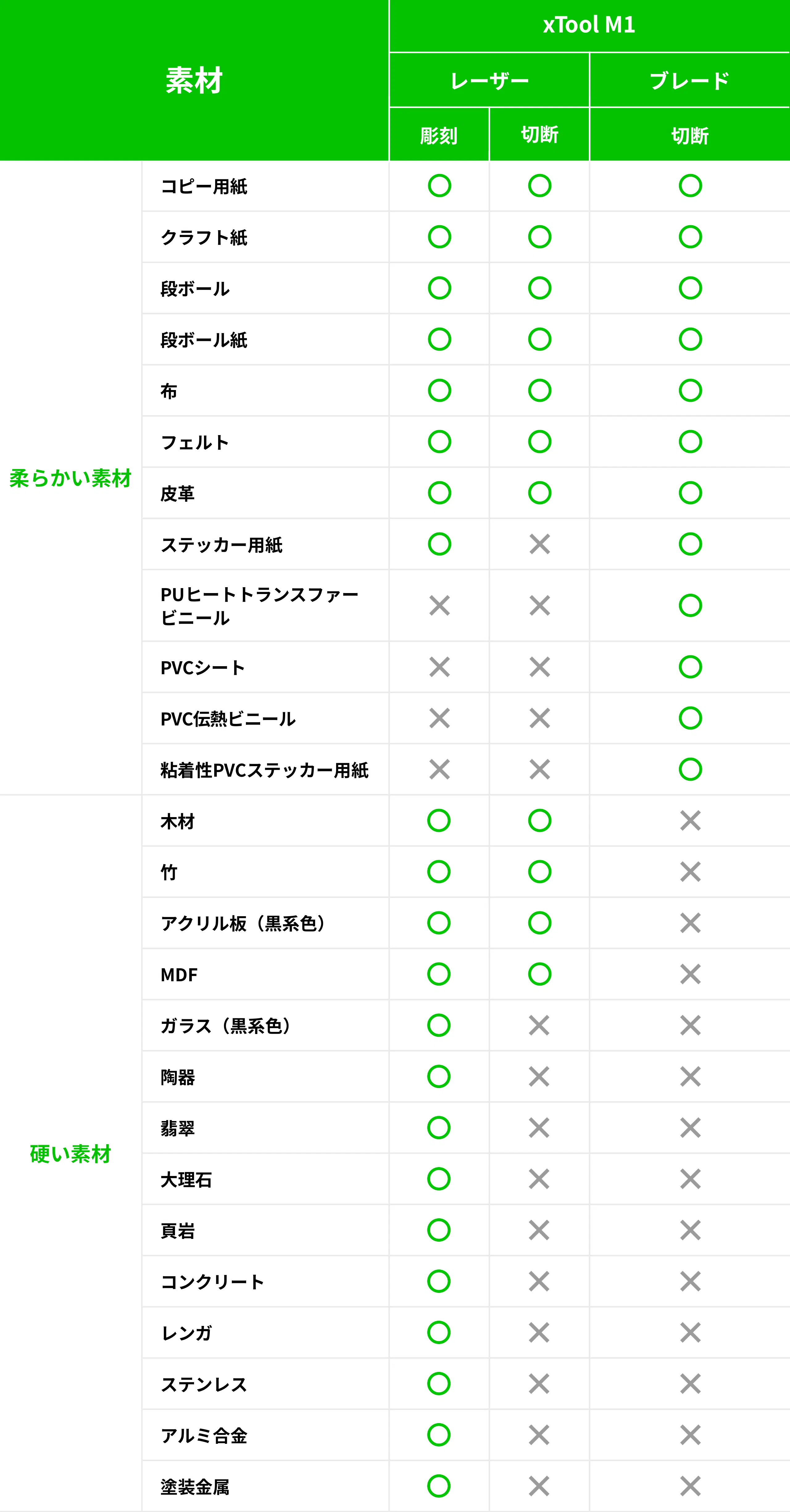Click laser cutting circle for MDF row

click(x=539, y=974)
